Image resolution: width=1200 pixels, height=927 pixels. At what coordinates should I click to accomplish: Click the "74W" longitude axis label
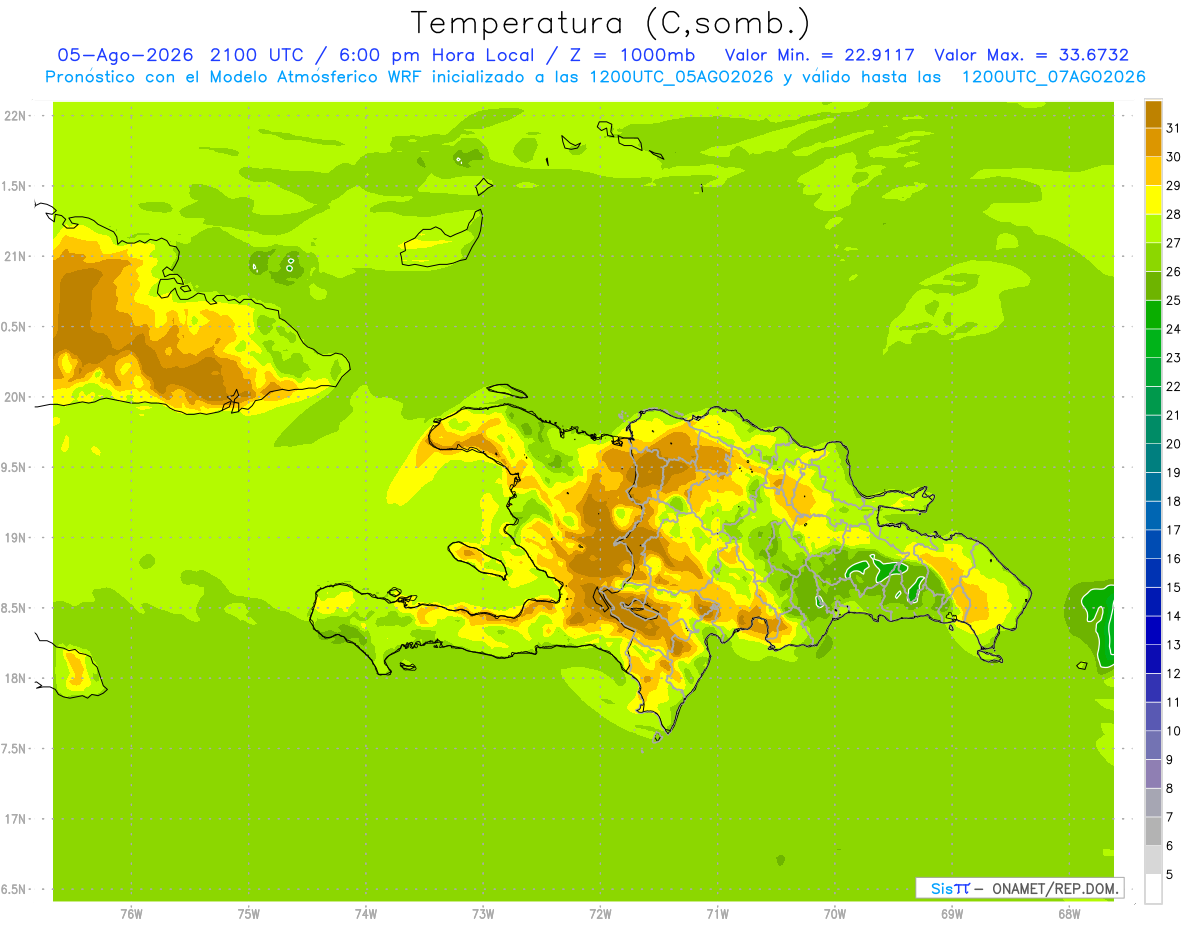coord(366,914)
